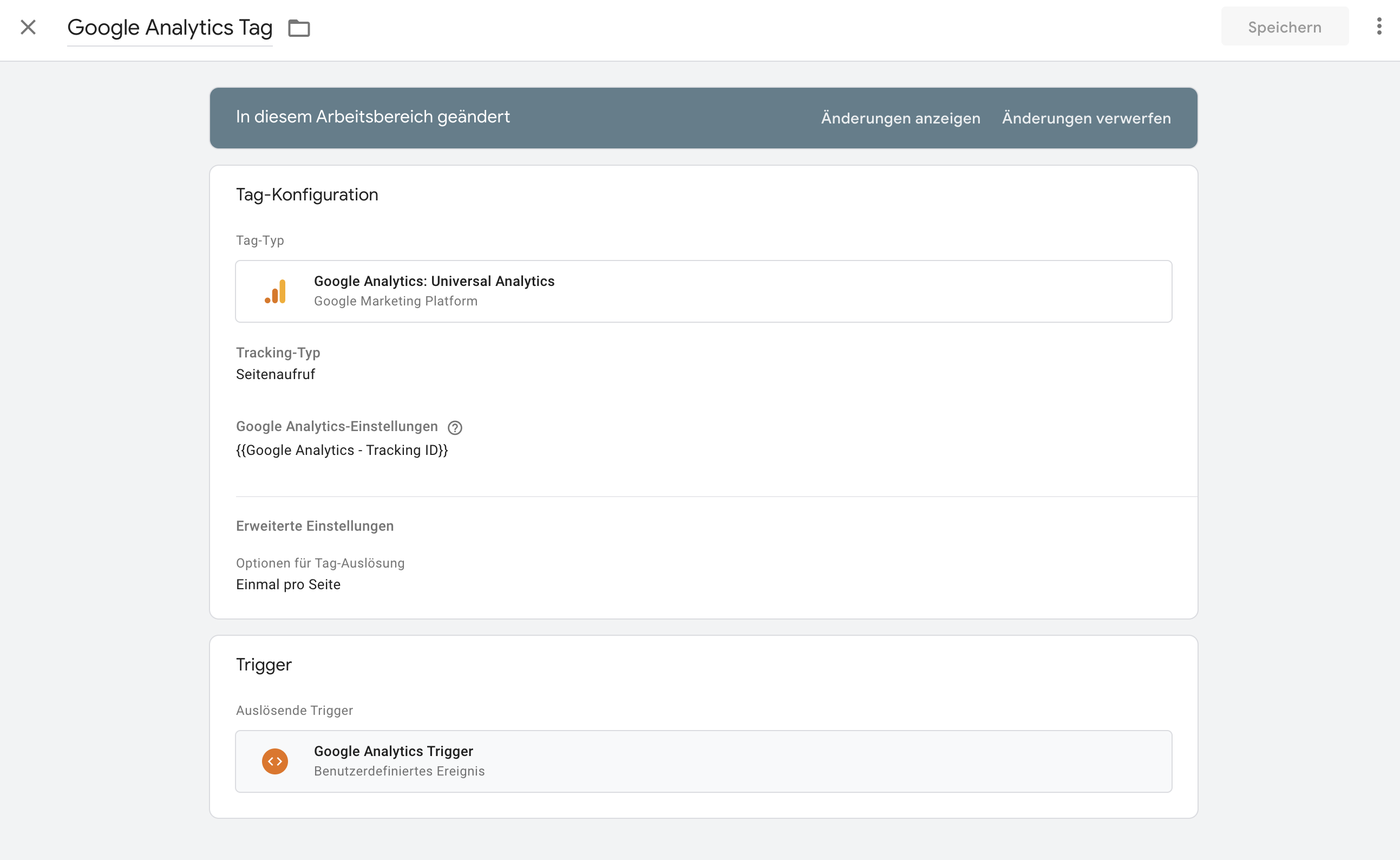Click the In diesem Arbeitsbereich geändert banner text
Image resolution: width=1400 pixels, height=860 pixels.
pyautogui.click(x=373, y=116)
